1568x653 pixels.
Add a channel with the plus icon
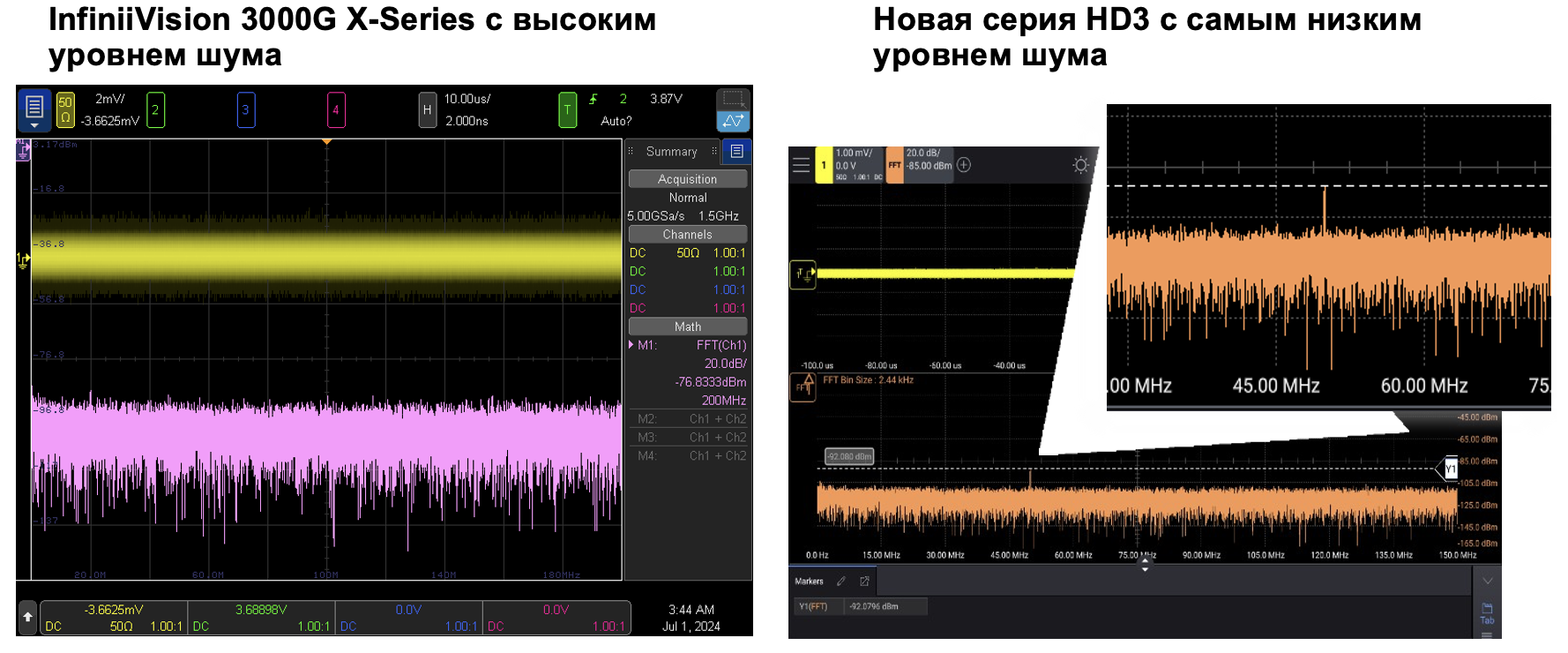click(964, 165)
